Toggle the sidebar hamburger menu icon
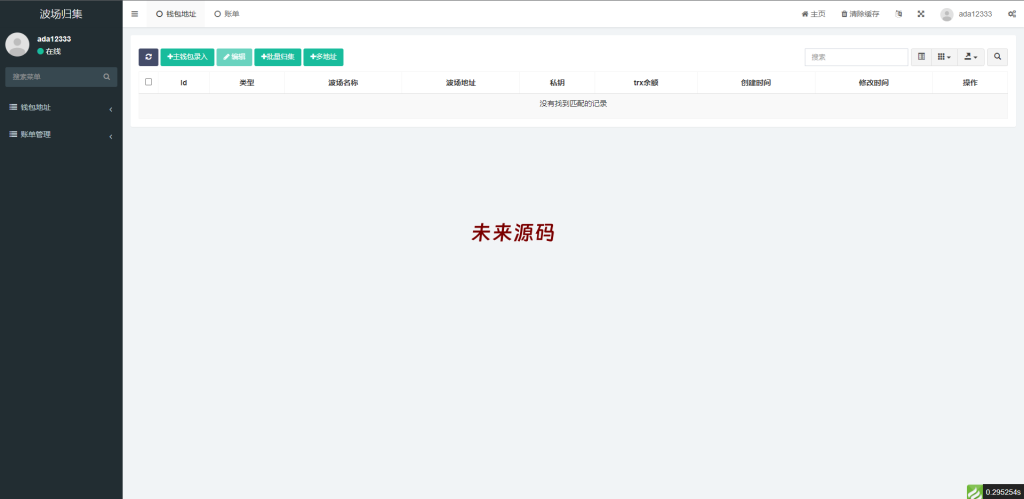 tap(135, 14)
